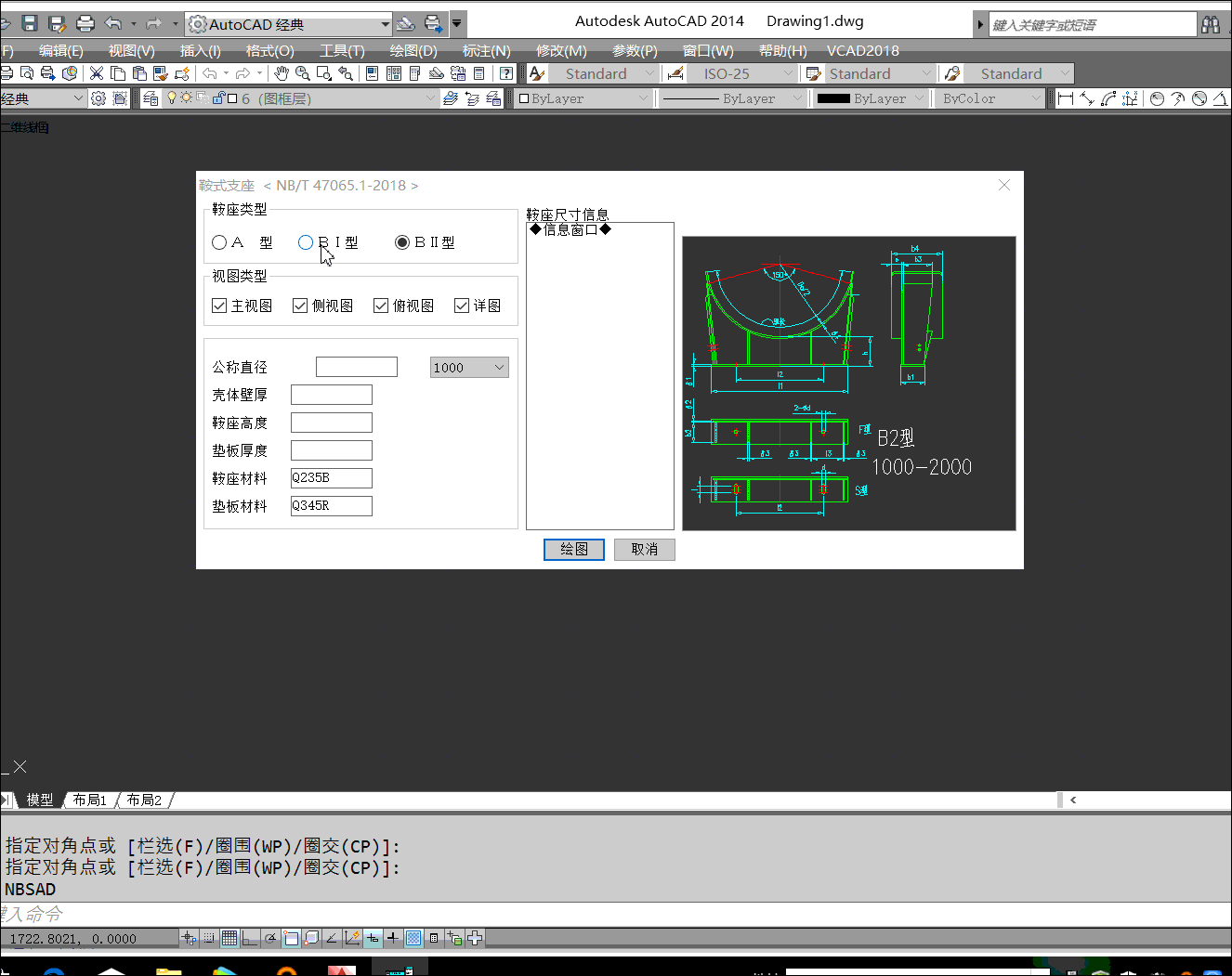Click the Save icon in quick access toolbar
Viewport: 1232px width, 976px height.
[29, 23]
